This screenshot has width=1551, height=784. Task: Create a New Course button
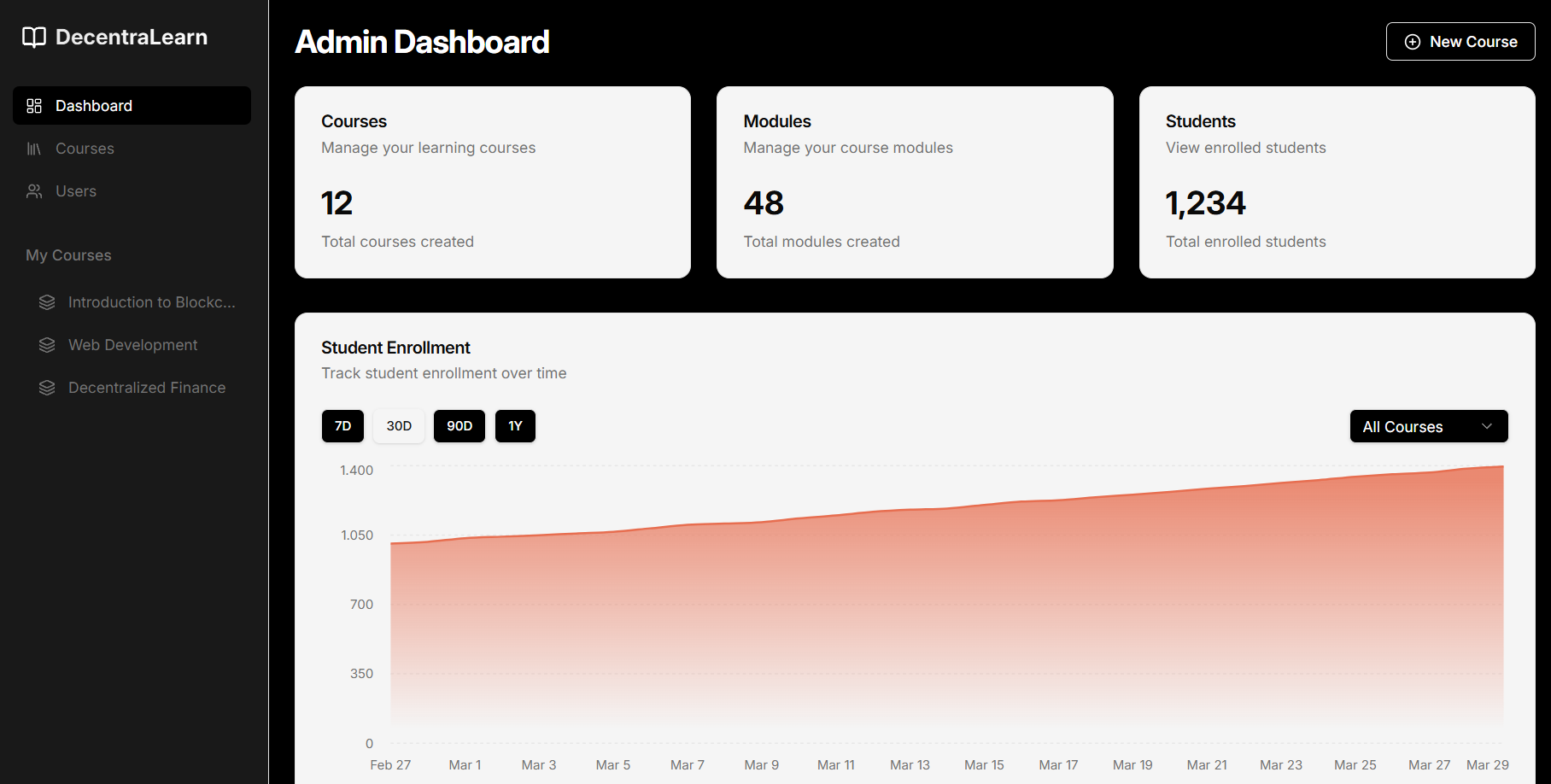pyautogui.click(x=1460, y=42)
